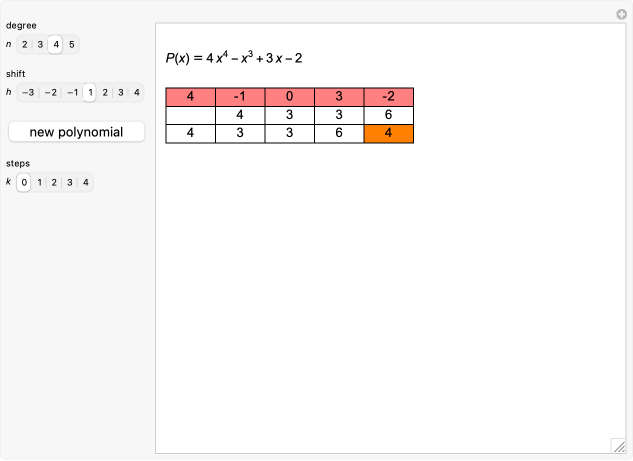Image resolution: width=633 pixels, height=461 pixels.
Task: Select shift h value 1
Action: (90, 93)
